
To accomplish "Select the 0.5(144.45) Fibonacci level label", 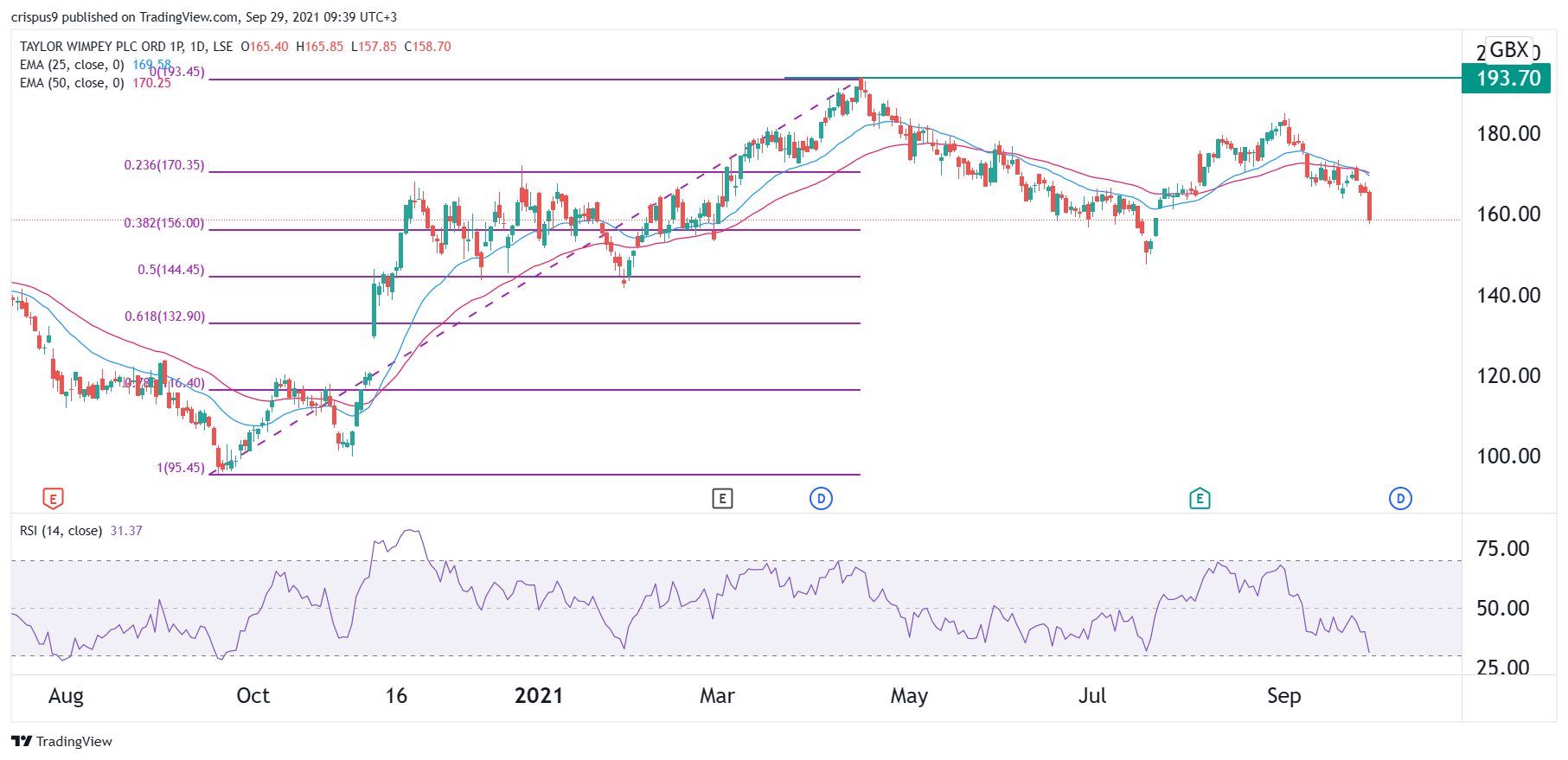I will point(171,270).
